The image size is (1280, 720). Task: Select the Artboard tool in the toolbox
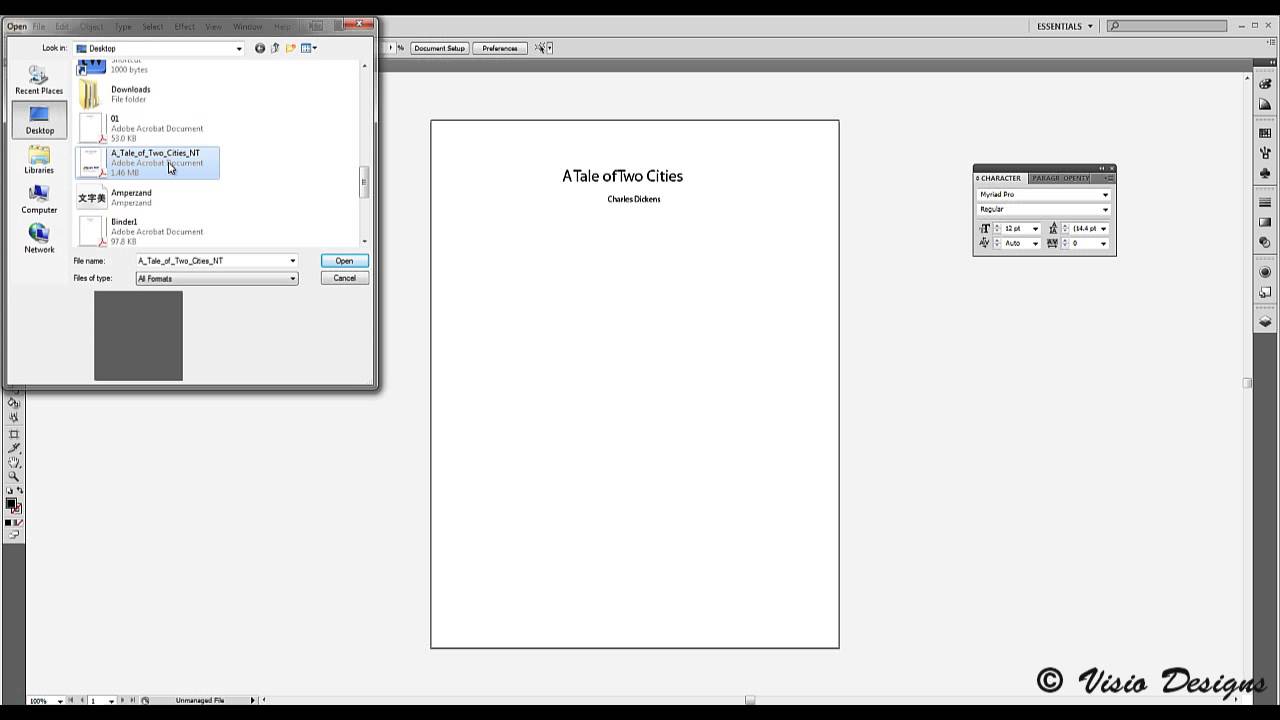point(14,434)
